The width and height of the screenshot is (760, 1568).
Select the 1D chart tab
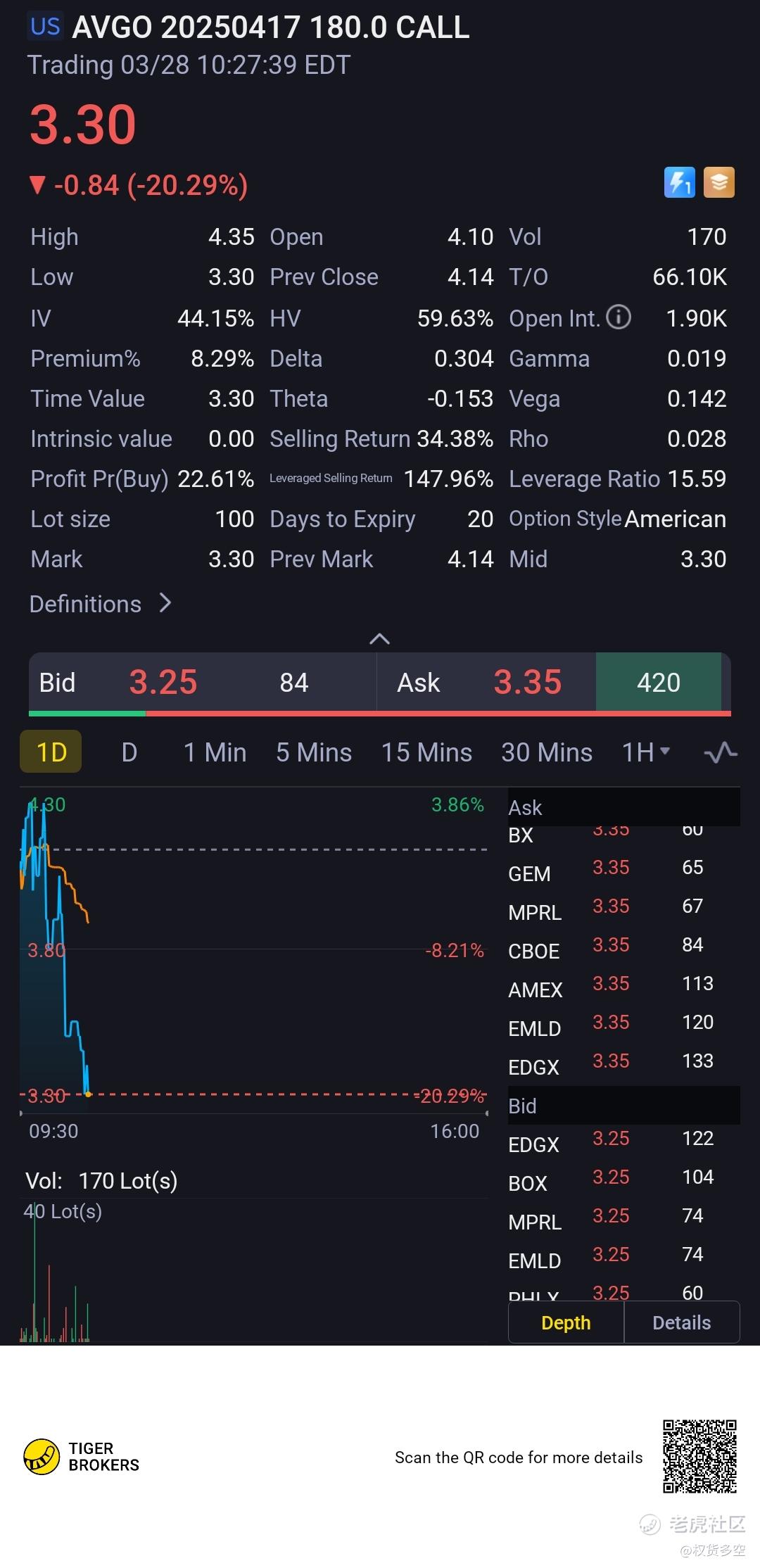coord(51,752)
